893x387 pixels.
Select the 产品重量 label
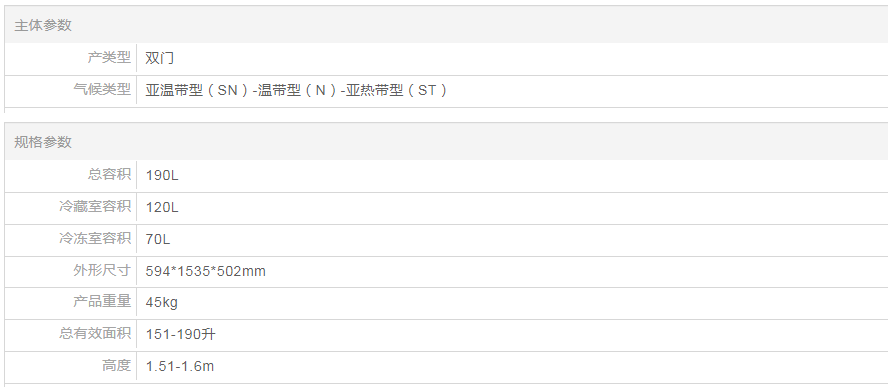(x=102, y=301)
